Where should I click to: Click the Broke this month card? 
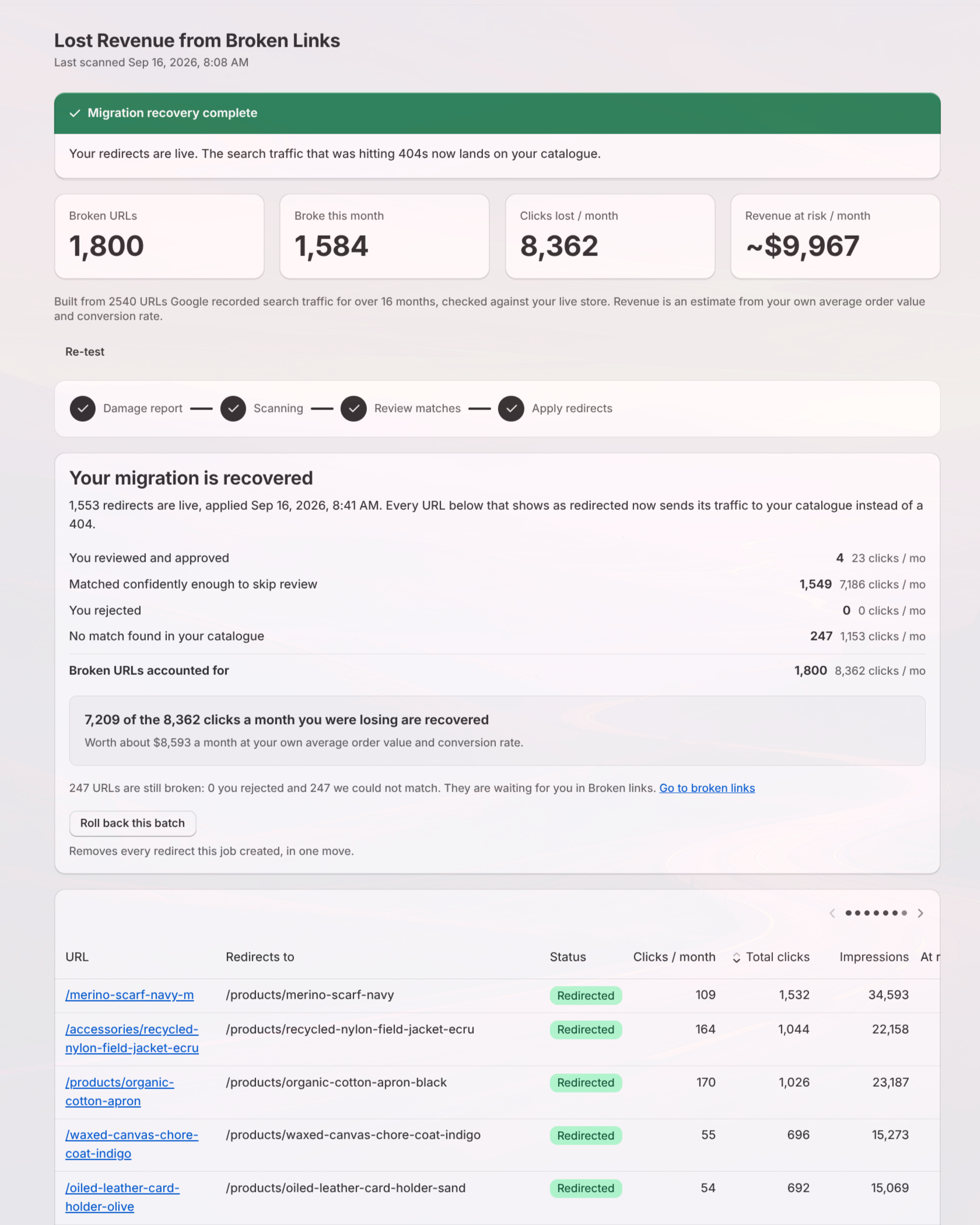(x=384, y=237)
